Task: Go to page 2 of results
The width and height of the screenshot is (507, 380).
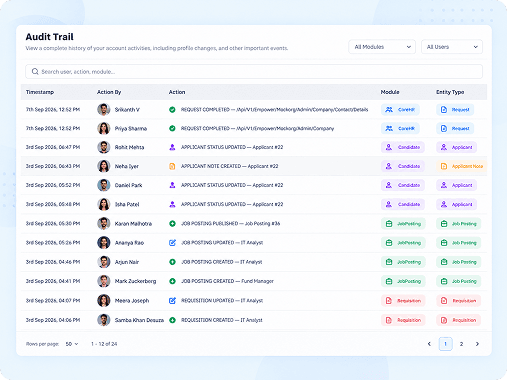Action: [461, 344]
